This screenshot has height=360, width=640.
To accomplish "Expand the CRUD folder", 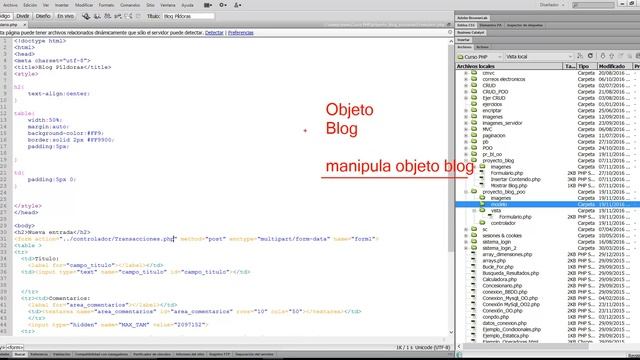I will pyautogui.click(x=466, y=86).
